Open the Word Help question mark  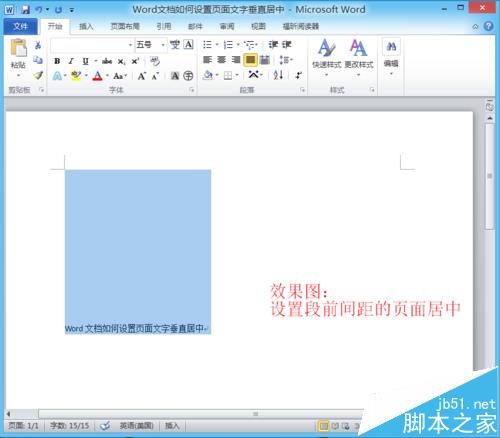(x=489, y=26)
